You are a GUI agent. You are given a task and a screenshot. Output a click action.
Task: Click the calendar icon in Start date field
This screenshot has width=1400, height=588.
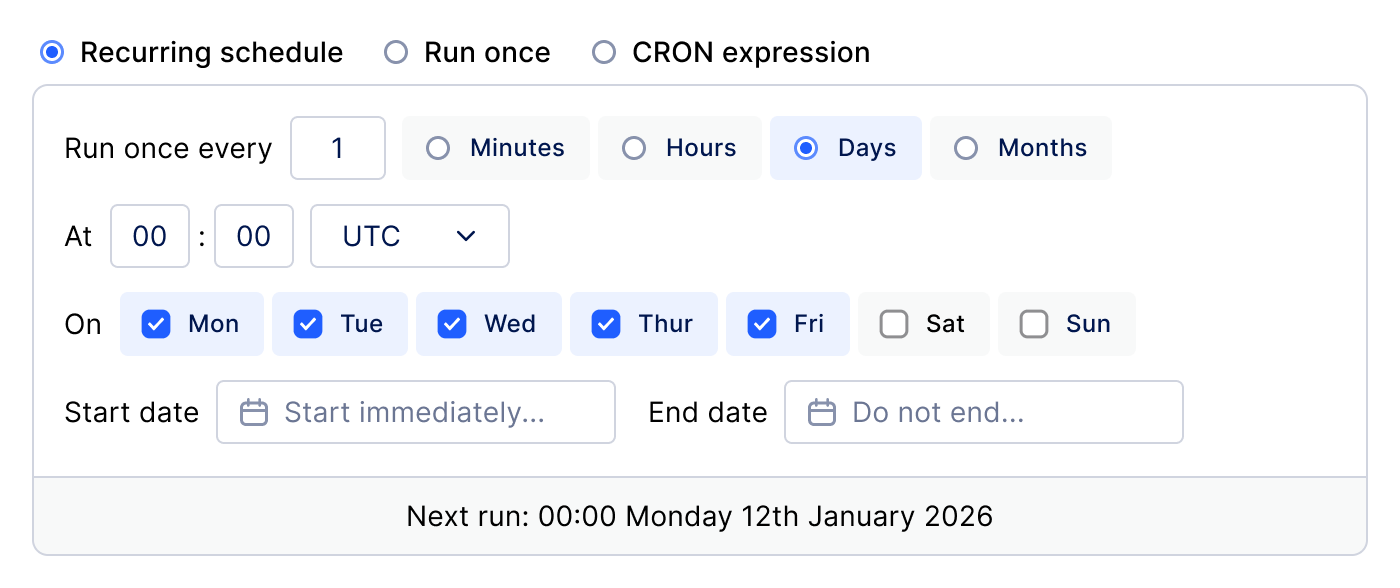point(254,412)
